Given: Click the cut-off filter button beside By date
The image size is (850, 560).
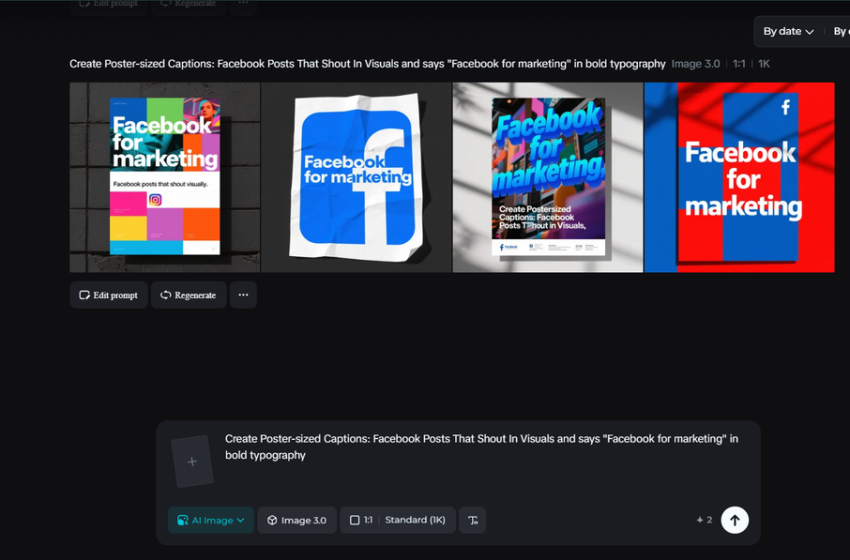Looking at the screenshot, I should 839,31.
